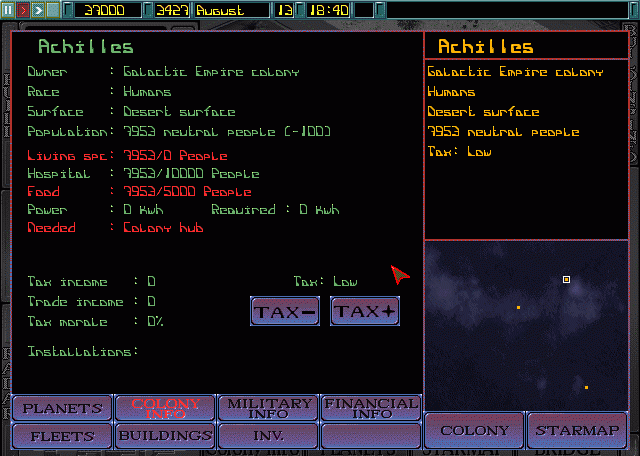Switch to Colony Info tab
The height and width of the screenshot is (456, 640).
[165, 408]
